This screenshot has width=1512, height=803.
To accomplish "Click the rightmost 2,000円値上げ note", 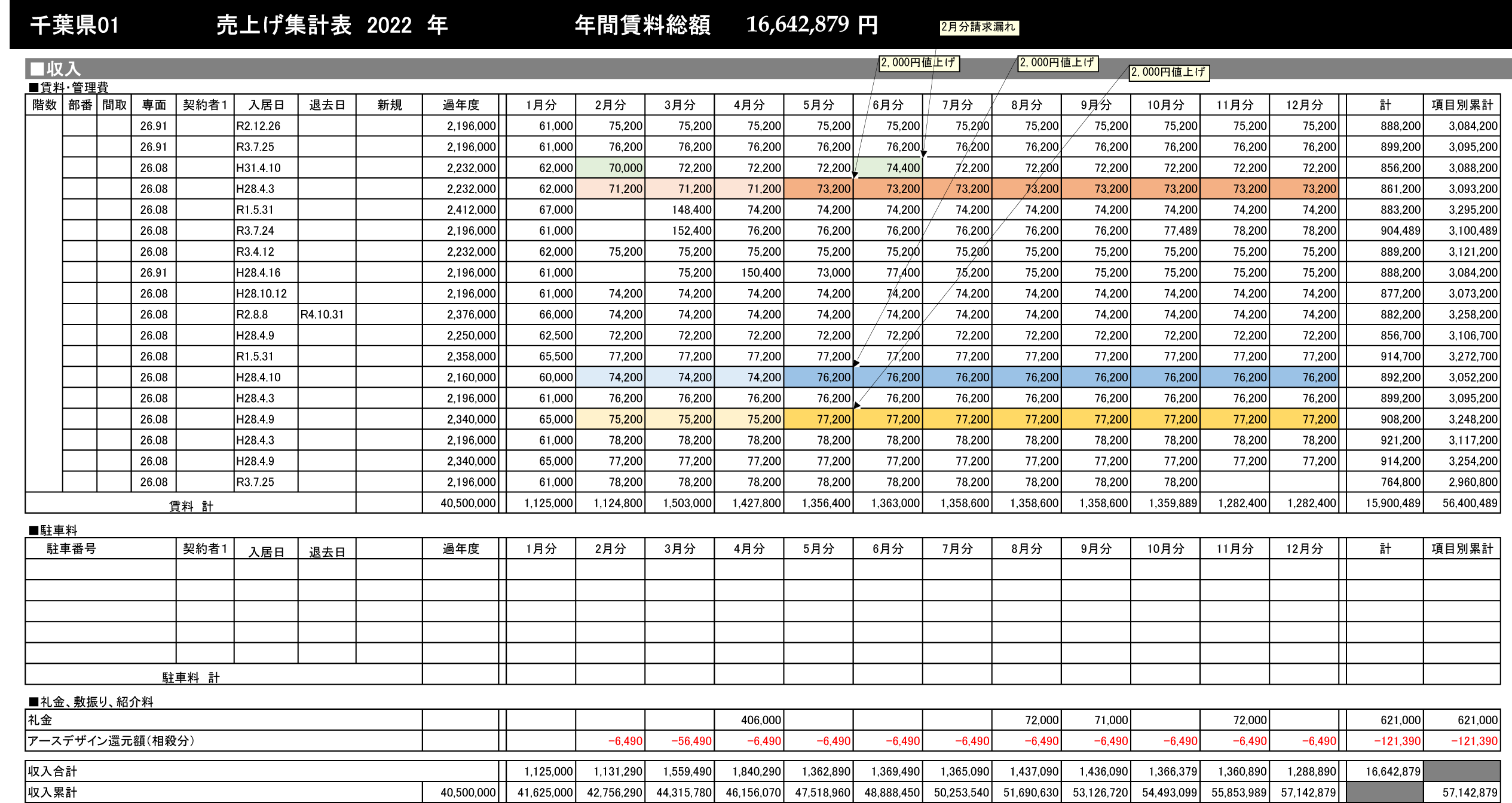I will [1168, 72].
